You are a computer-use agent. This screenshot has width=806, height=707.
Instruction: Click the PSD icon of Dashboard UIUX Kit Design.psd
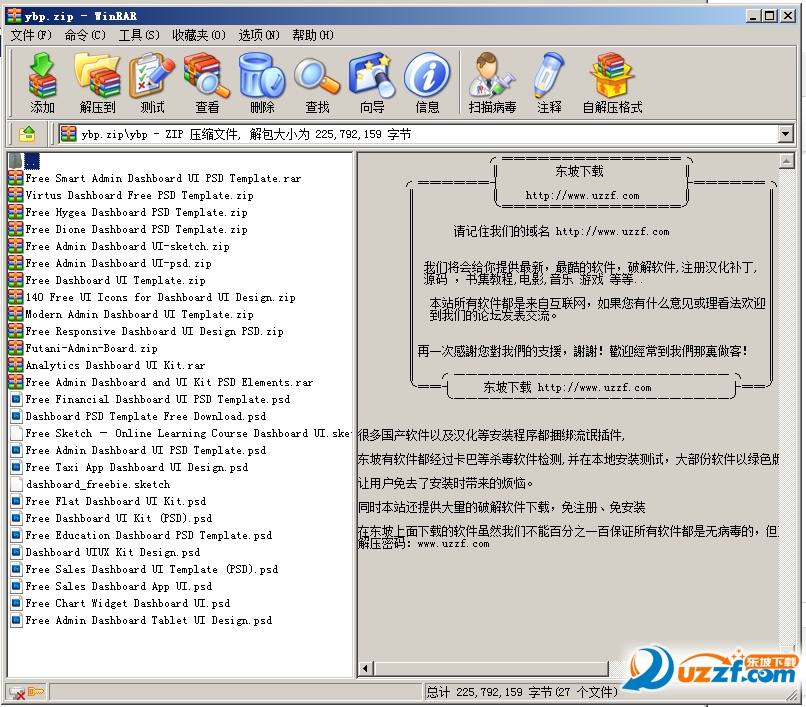16,552
